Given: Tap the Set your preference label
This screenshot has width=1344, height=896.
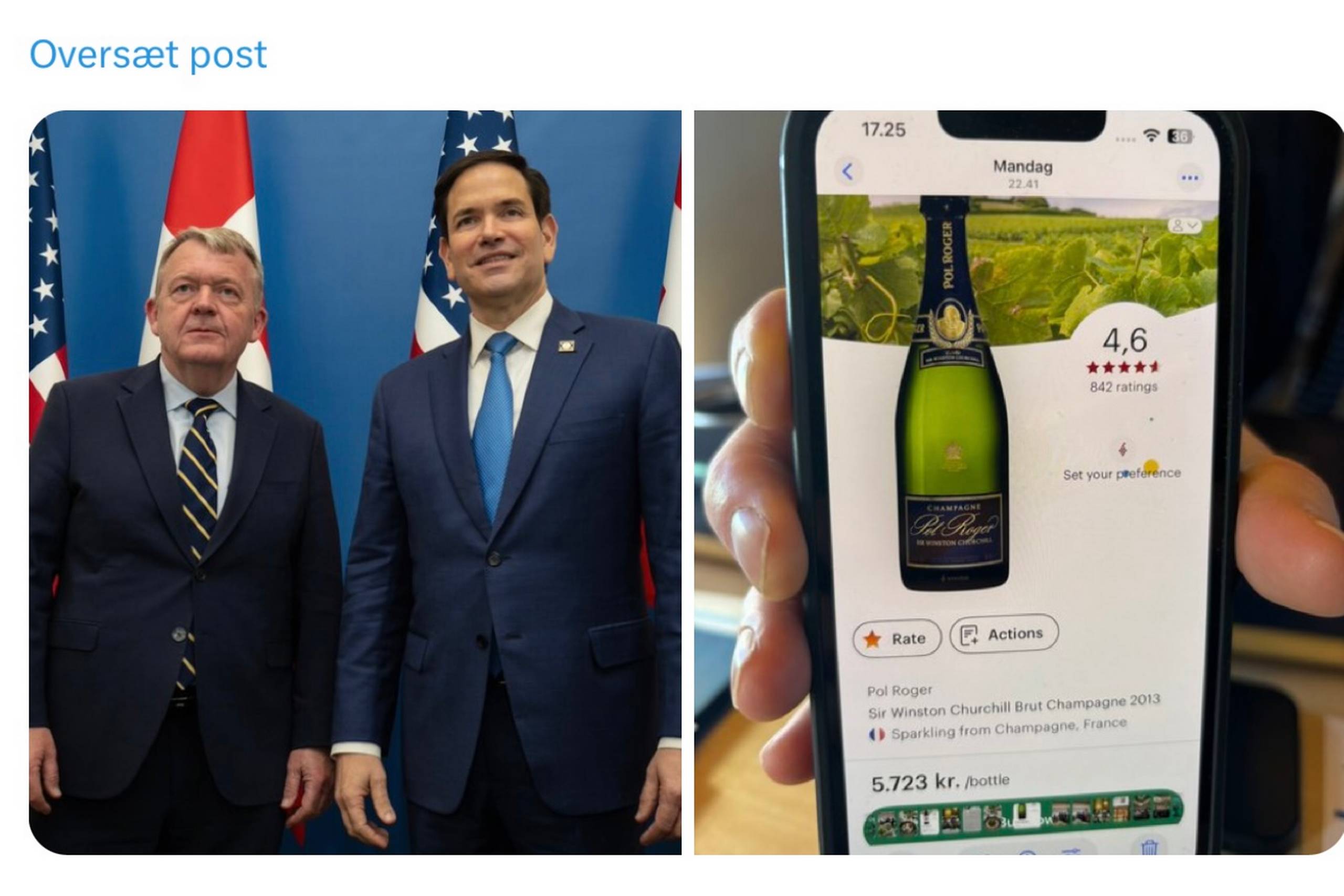Looking at the screenshot, I should tap(1122, 473).
